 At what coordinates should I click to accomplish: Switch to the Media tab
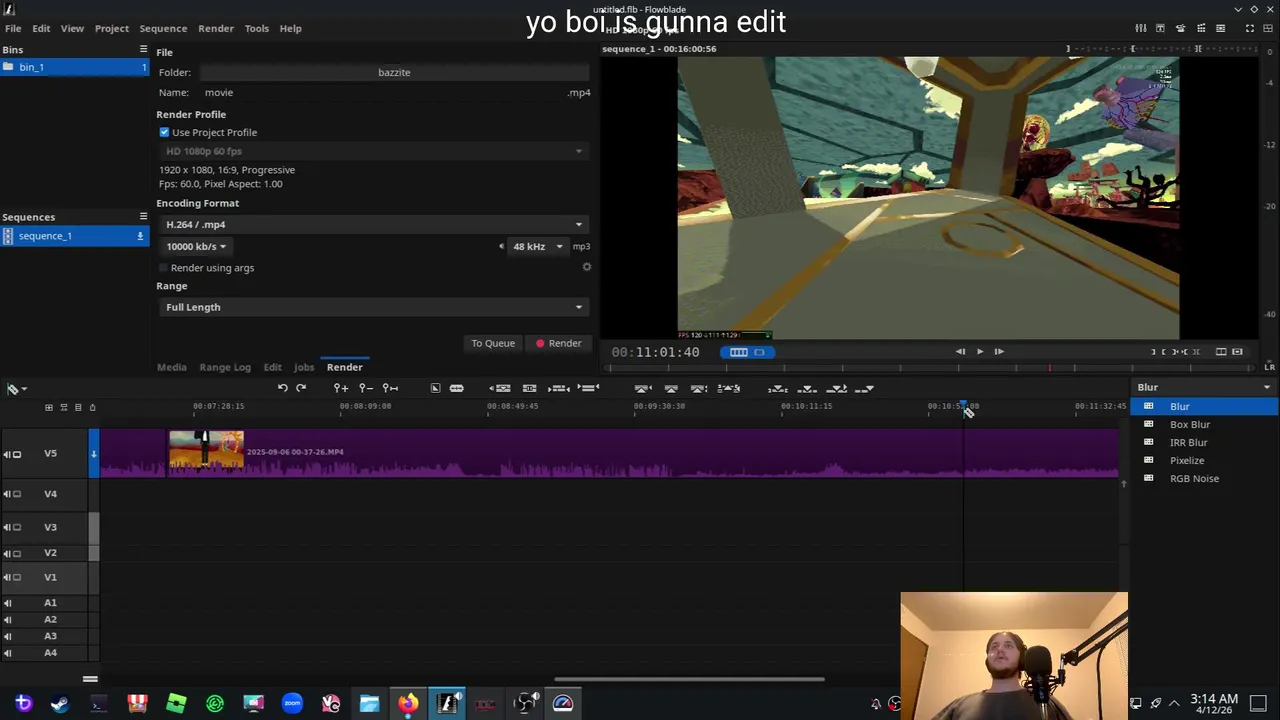172,367
